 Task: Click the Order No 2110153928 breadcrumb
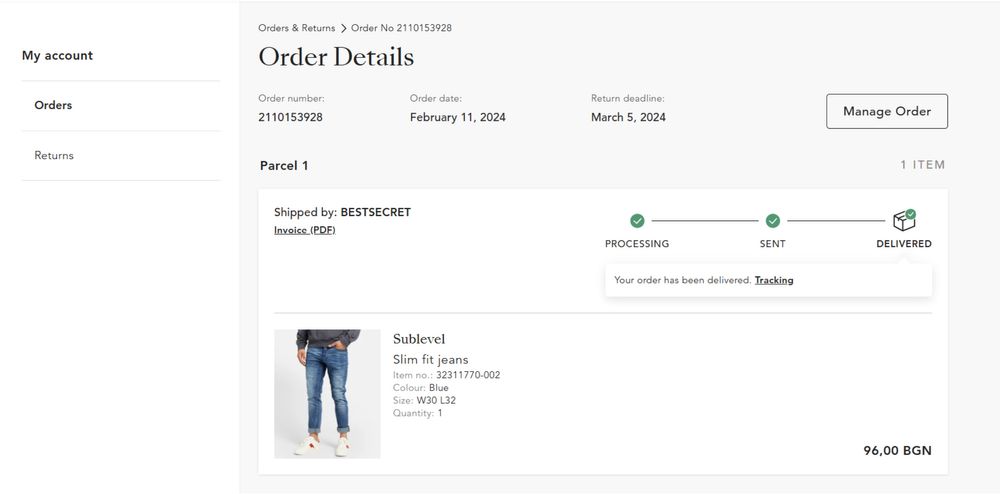(x=401, y=28)
